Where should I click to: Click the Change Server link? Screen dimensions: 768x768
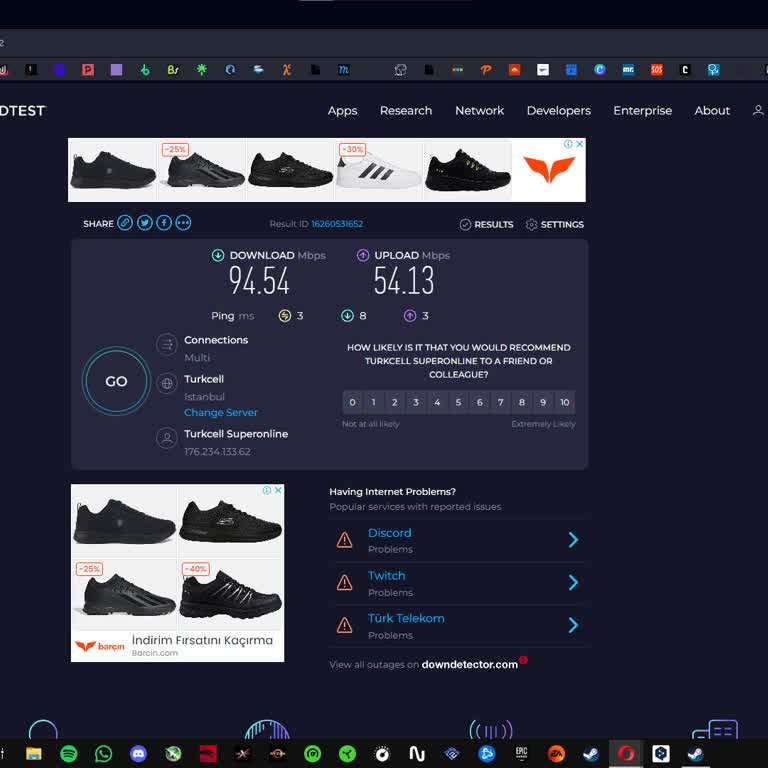[221, 412]
